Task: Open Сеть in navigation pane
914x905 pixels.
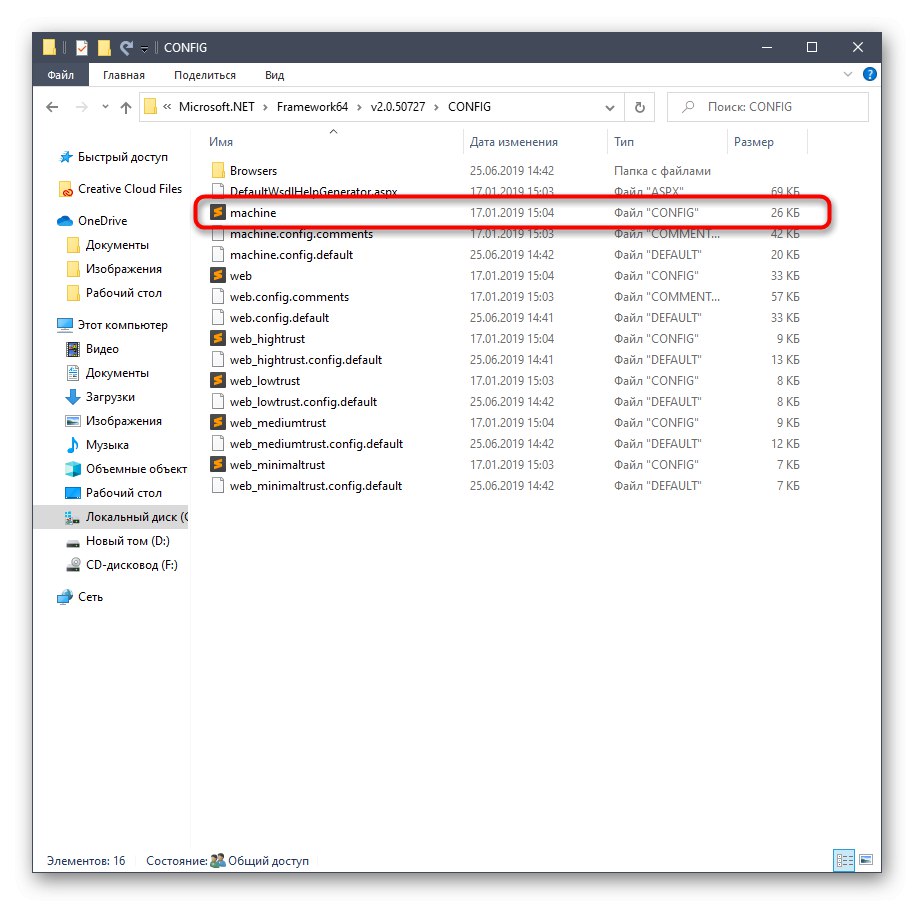Action: (80, 597)
